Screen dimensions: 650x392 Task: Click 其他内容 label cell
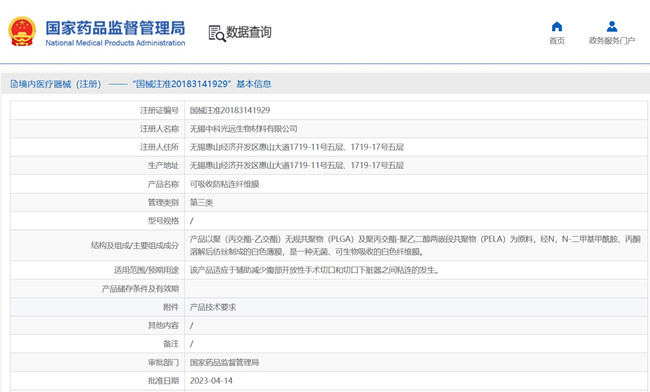pos(97,325)
